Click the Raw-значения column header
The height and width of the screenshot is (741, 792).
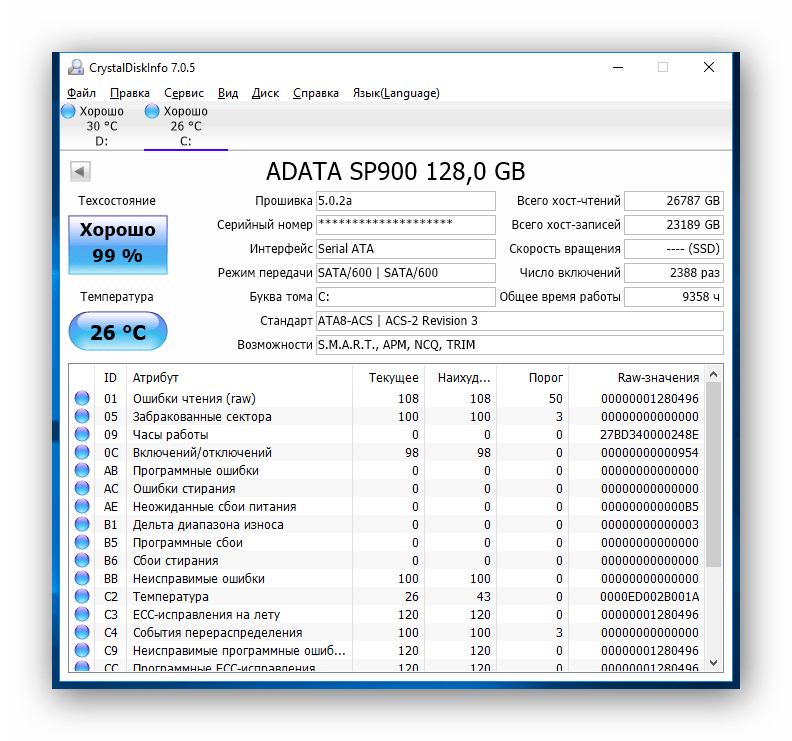(x=637, y=377)
